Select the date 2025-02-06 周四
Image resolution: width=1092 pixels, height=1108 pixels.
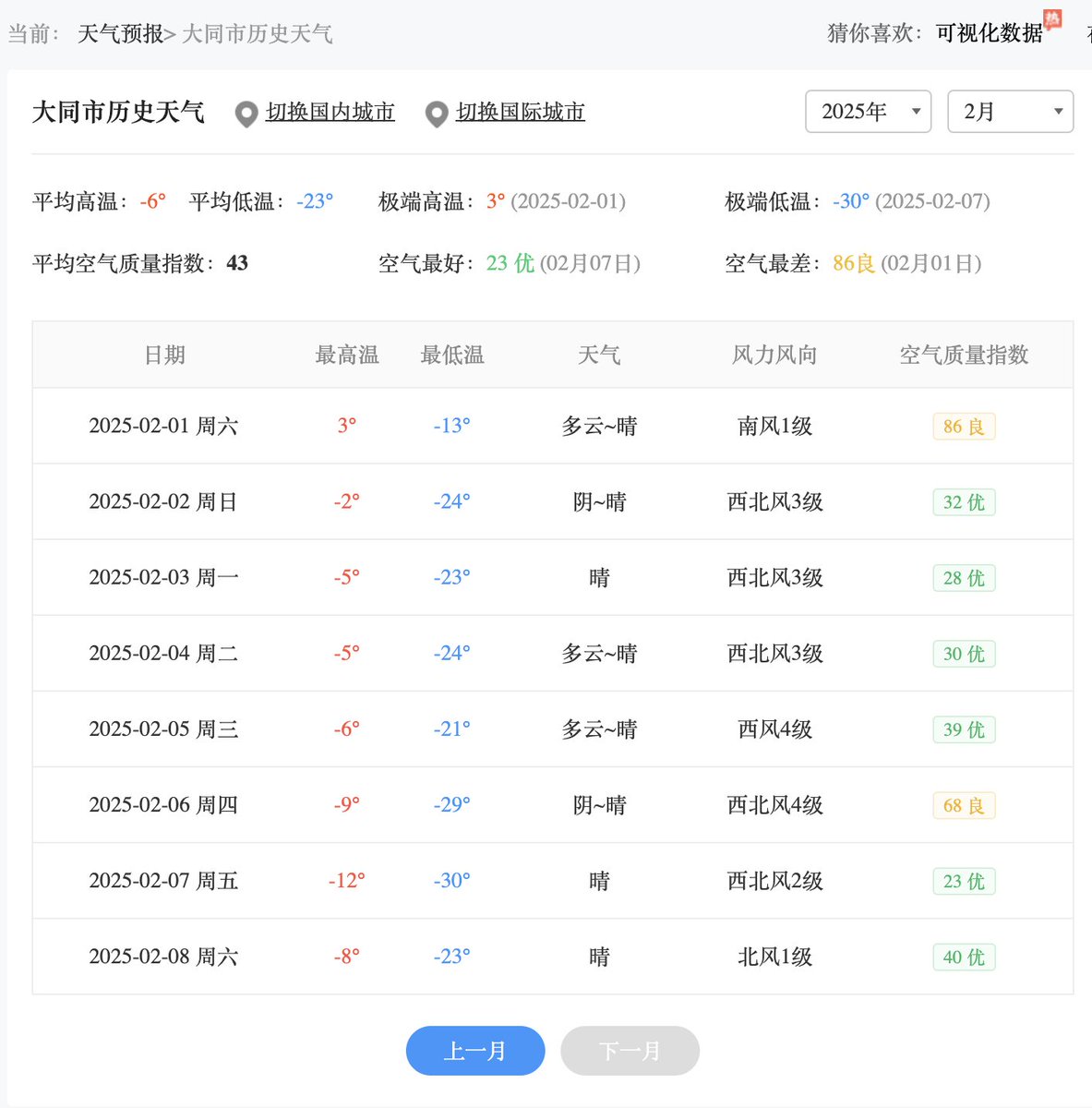pyautogui.click(x=163, y=804)
